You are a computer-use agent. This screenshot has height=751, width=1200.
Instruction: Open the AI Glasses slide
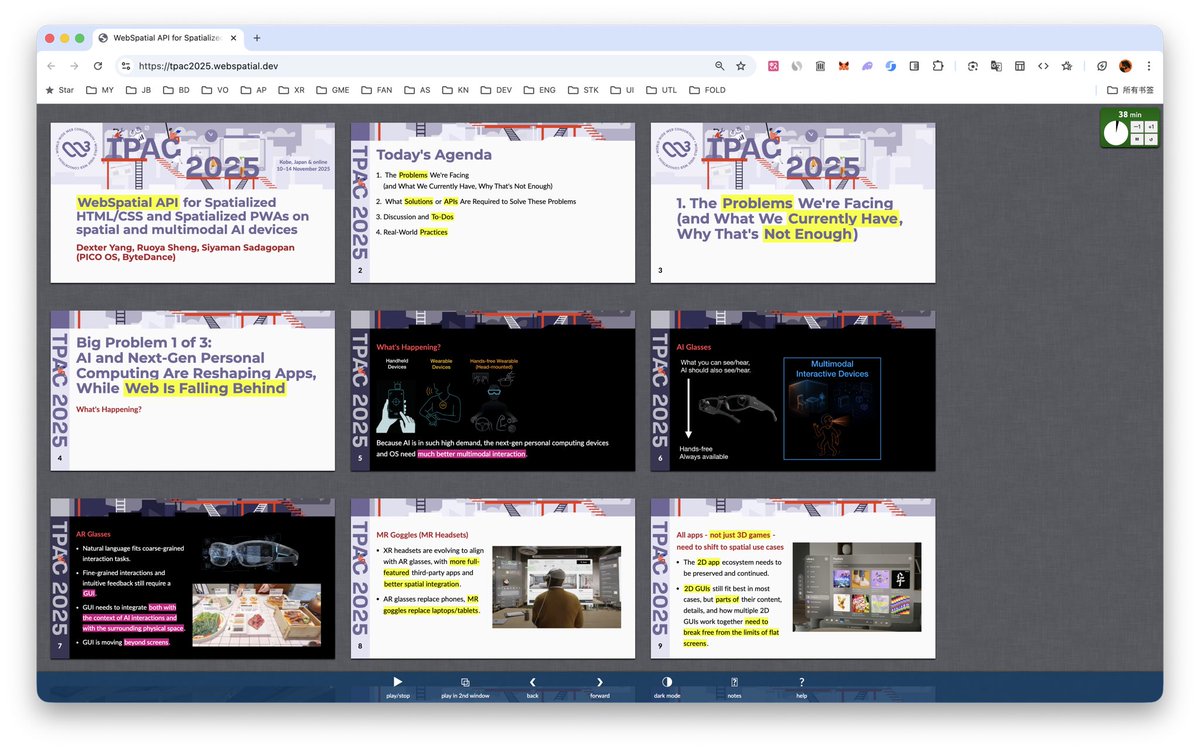pyautogui.click(x=793, y=391)
